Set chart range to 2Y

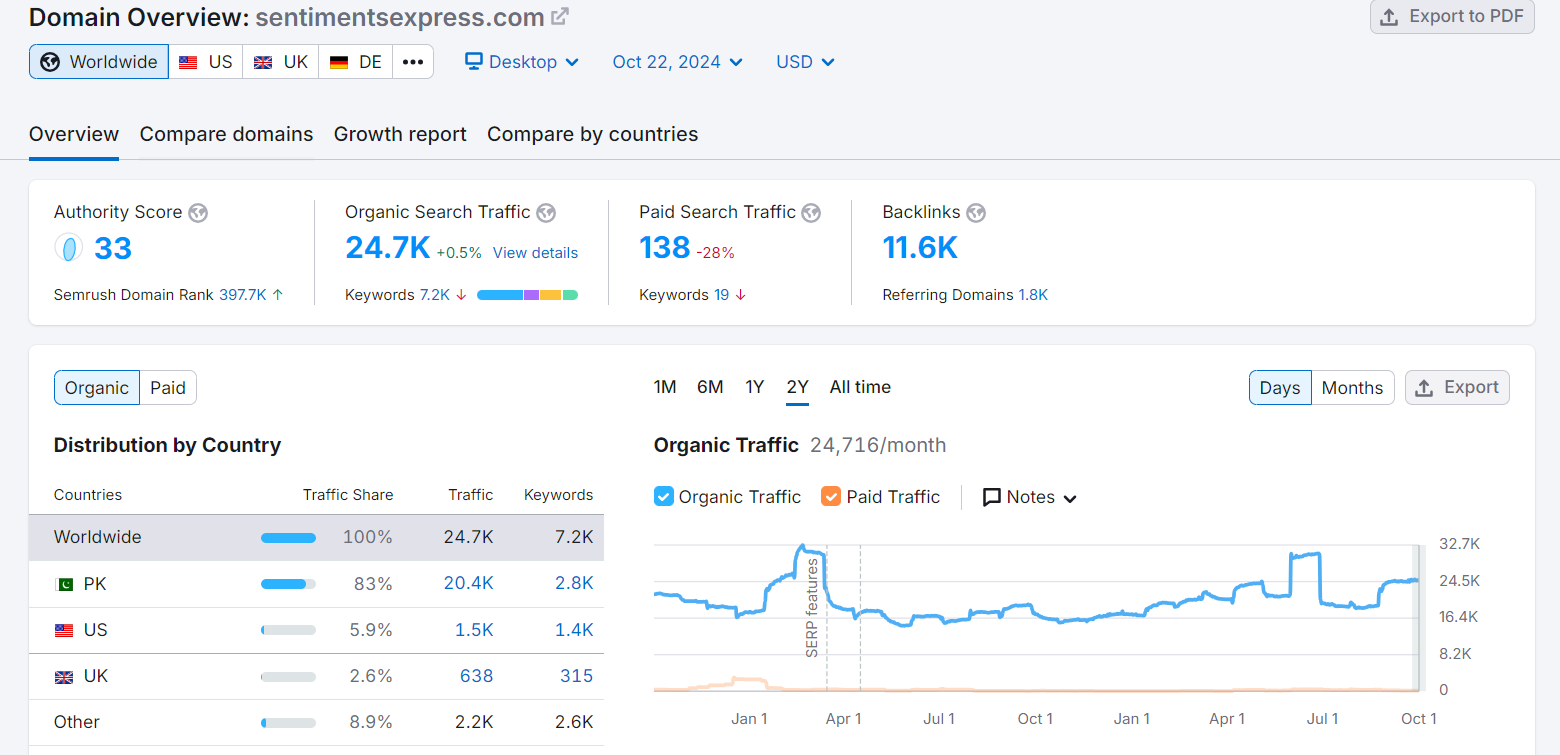tap(797, 387)
